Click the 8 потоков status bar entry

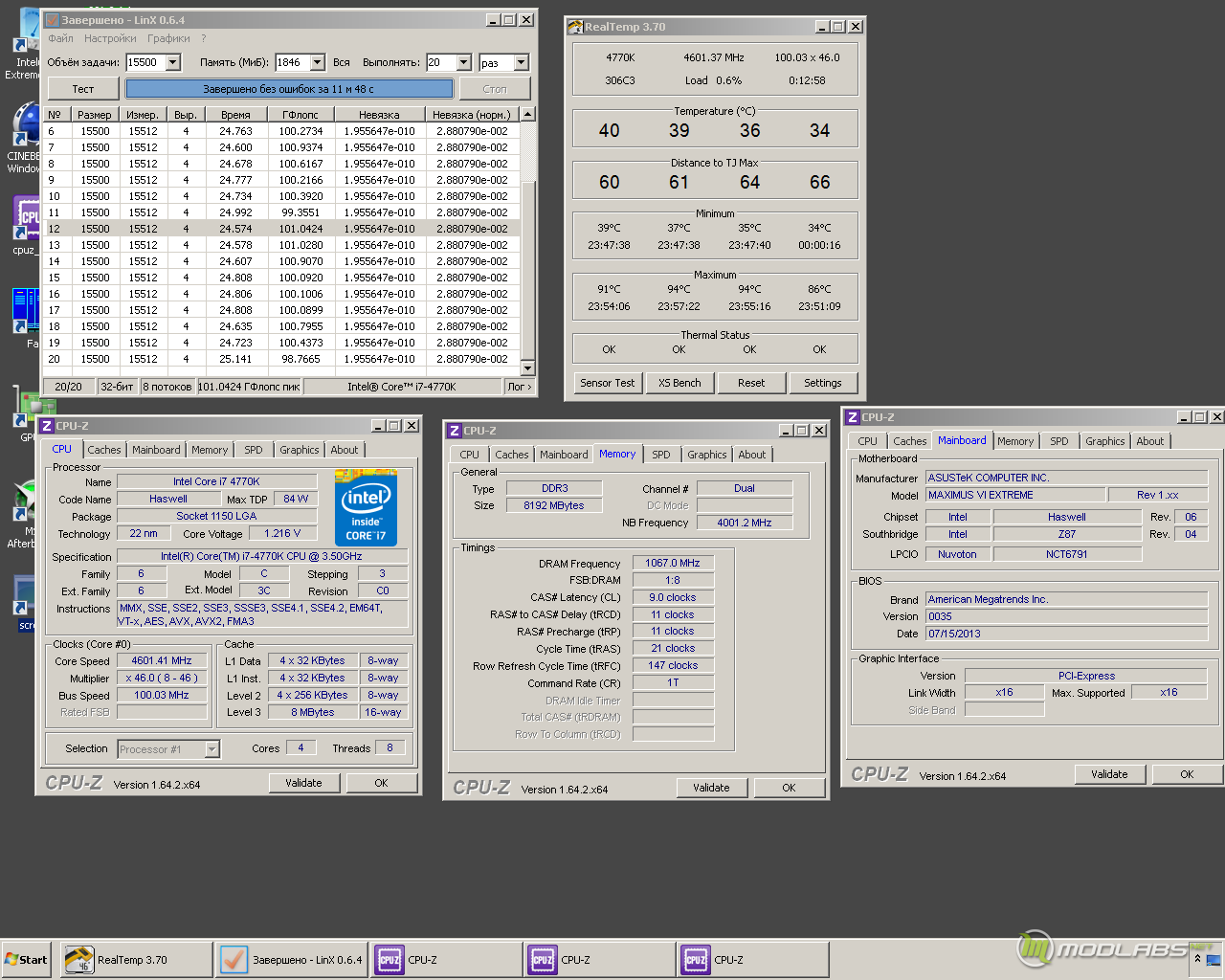(167, 387)
